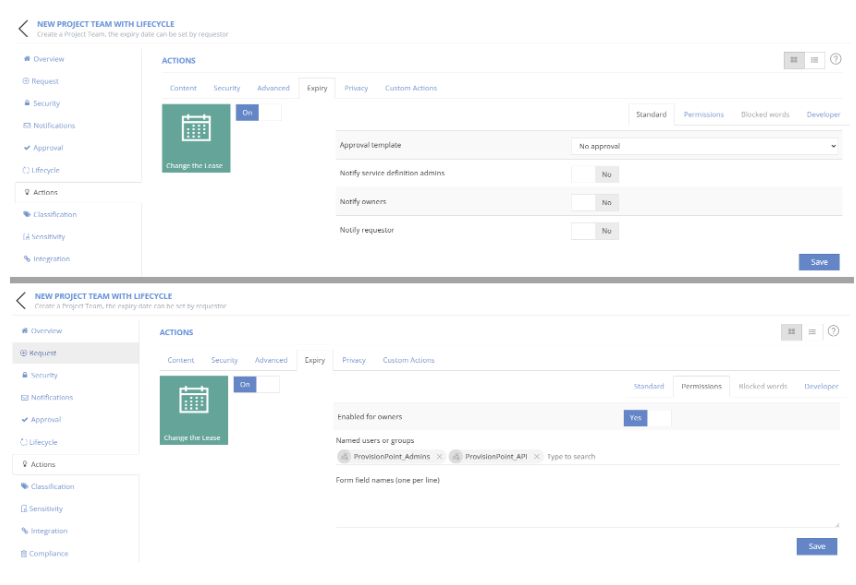Switch to grid view in top panel
The image size is (856, 585).
[794, 60]
